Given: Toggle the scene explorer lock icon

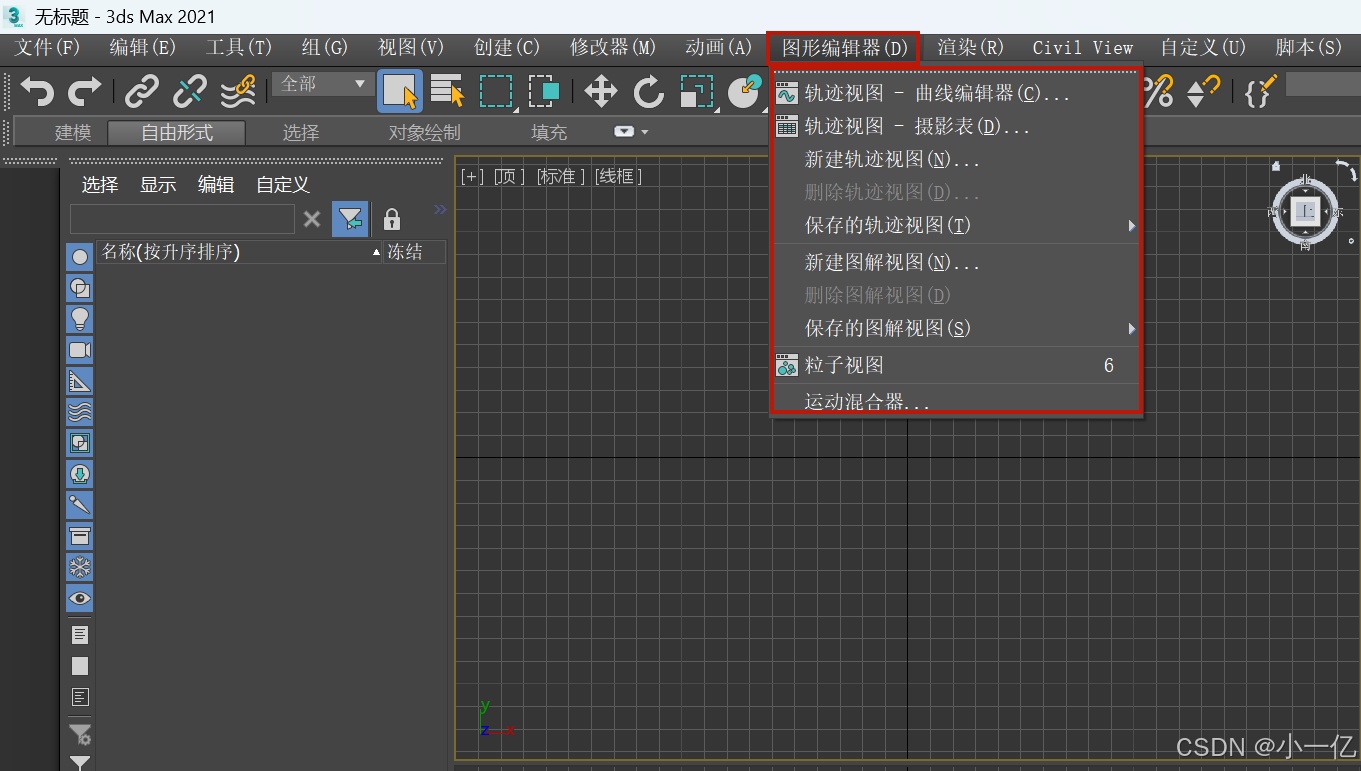Looking at the screenshot, I should click(392, 219).
